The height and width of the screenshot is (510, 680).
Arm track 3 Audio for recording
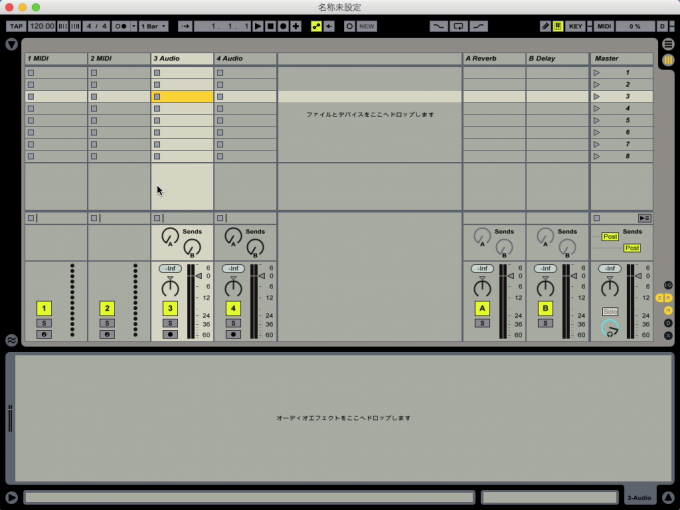click(x=170, y=334)
